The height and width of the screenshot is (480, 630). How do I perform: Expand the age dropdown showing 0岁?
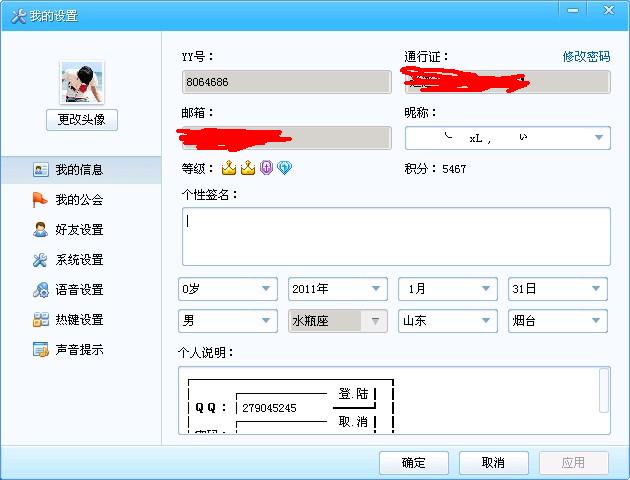click(228, 289)
